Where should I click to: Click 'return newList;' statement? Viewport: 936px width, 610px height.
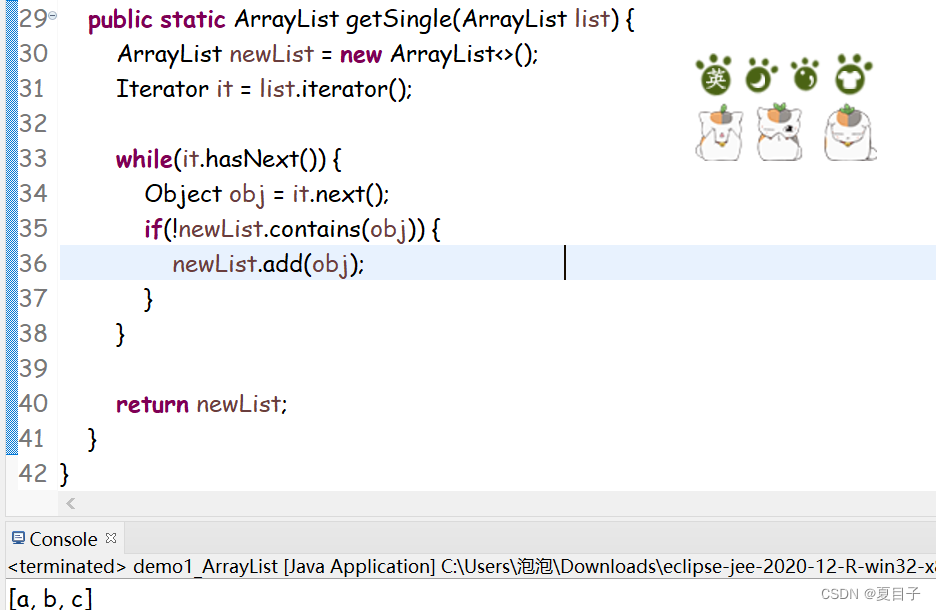coord(201,404)
